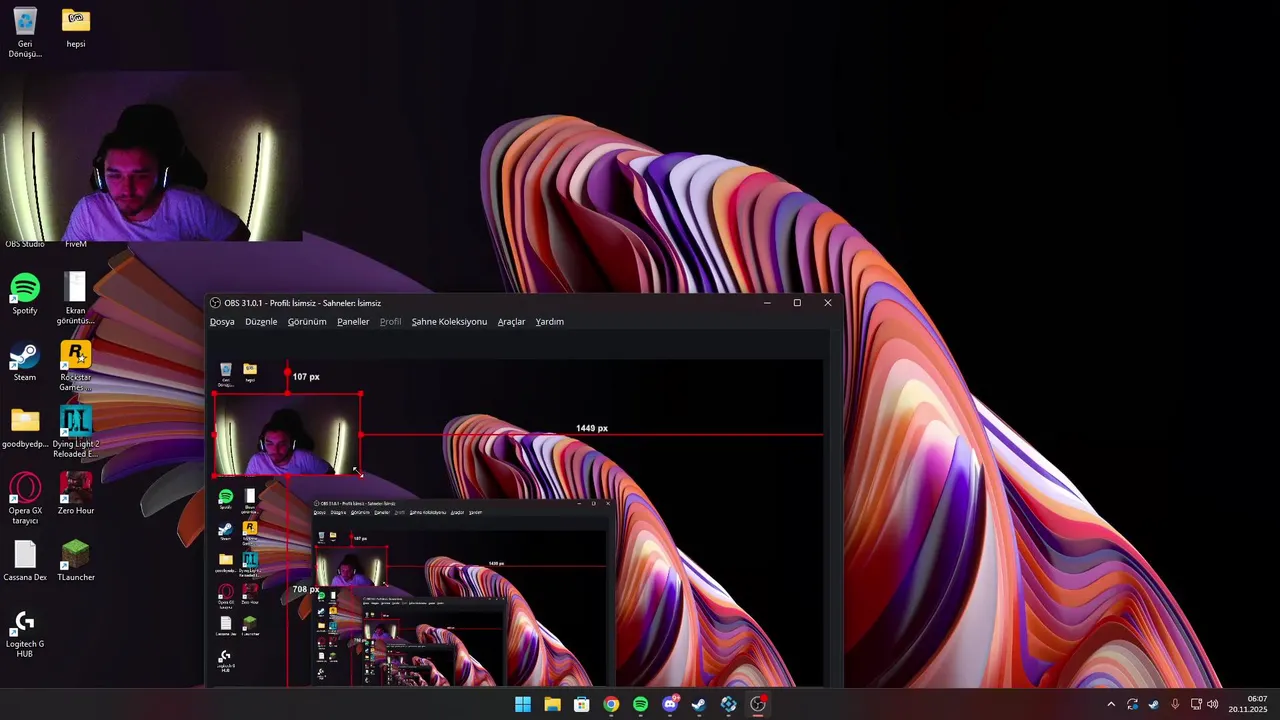Open the Profil menu in OBS
1280x720 pixels.
(391, 322)
